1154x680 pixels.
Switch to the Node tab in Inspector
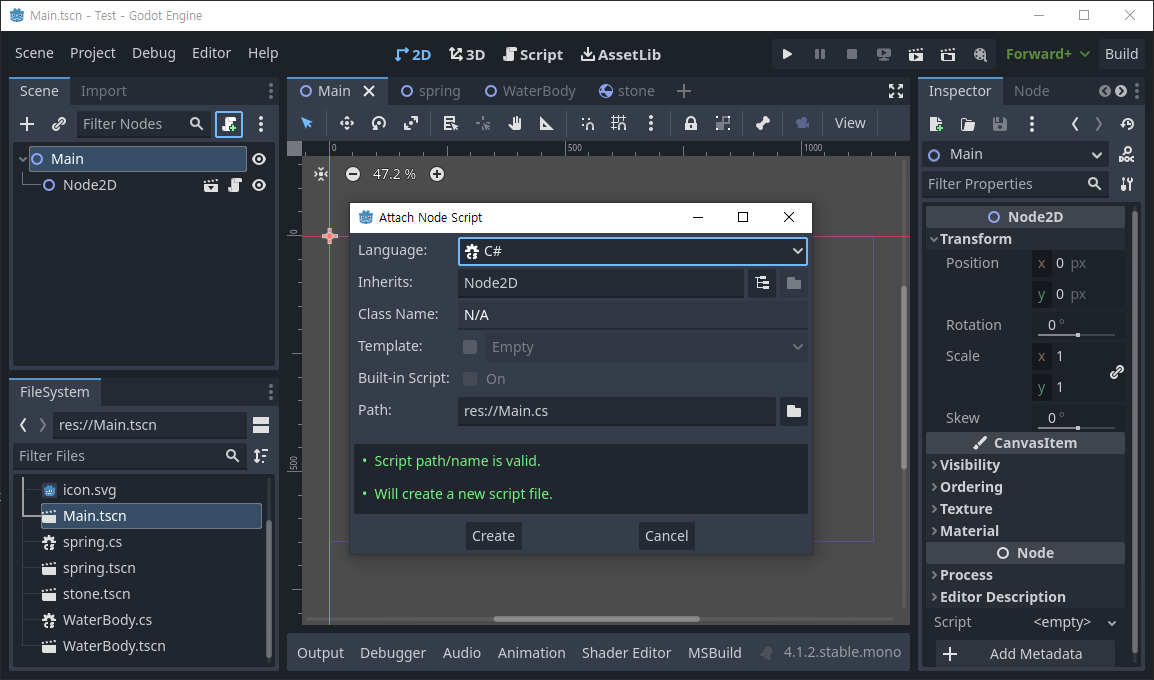click(x=1031, y=91)
